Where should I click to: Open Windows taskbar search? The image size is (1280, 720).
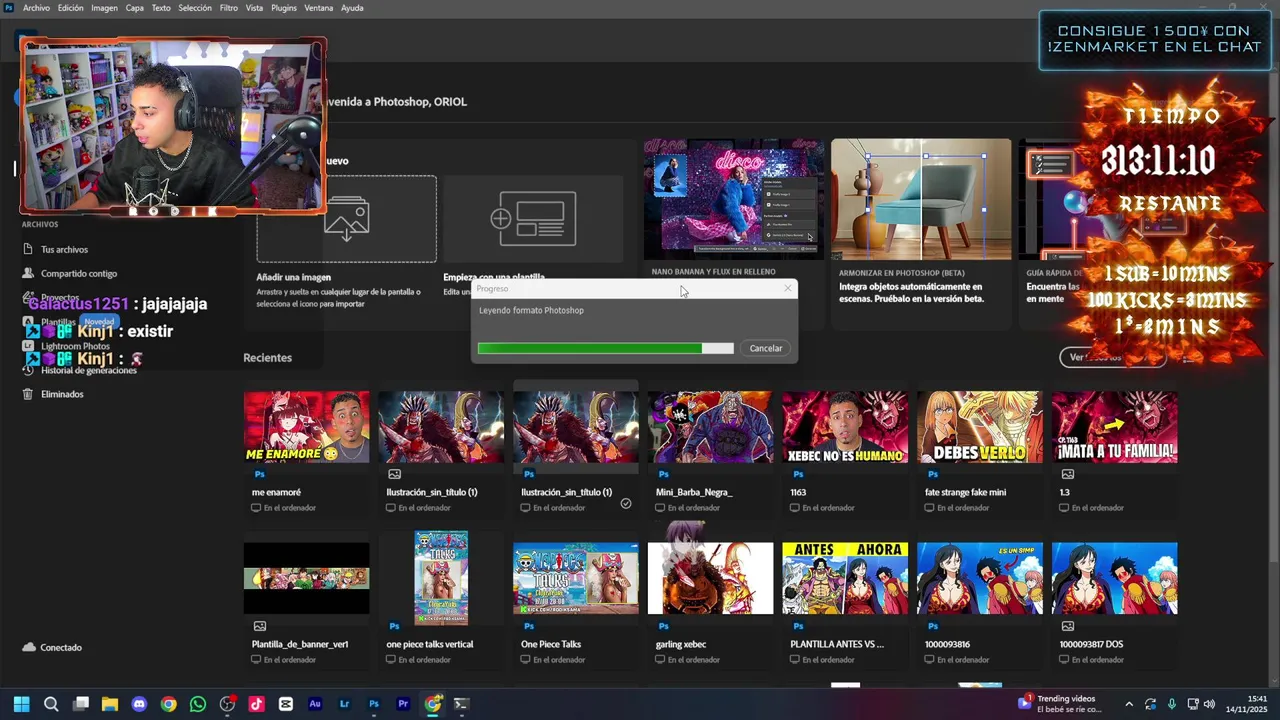(x=51, y=704)
